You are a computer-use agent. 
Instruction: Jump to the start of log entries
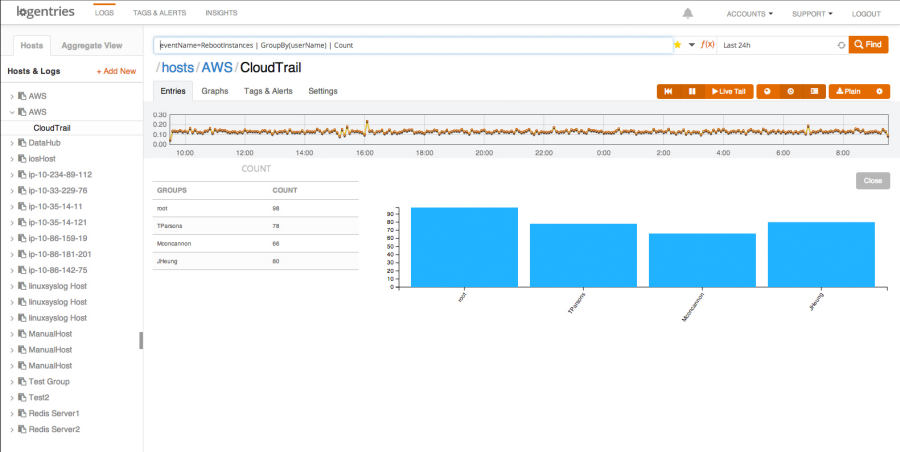tap(668, 91)
